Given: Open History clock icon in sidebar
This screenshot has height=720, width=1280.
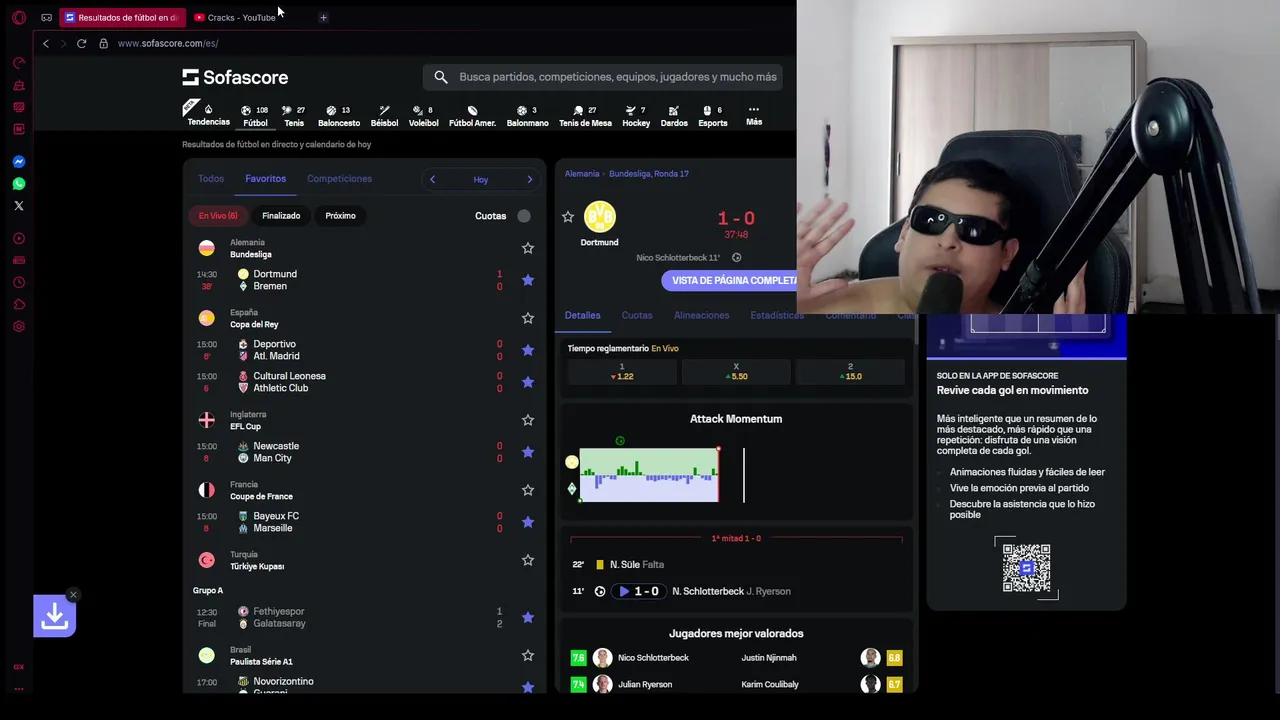Looking at the screenshot, I should click(18, 282).
